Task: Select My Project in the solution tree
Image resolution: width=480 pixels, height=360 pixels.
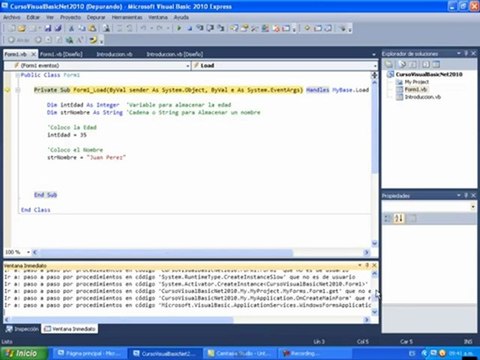Action: coord(417,82)
